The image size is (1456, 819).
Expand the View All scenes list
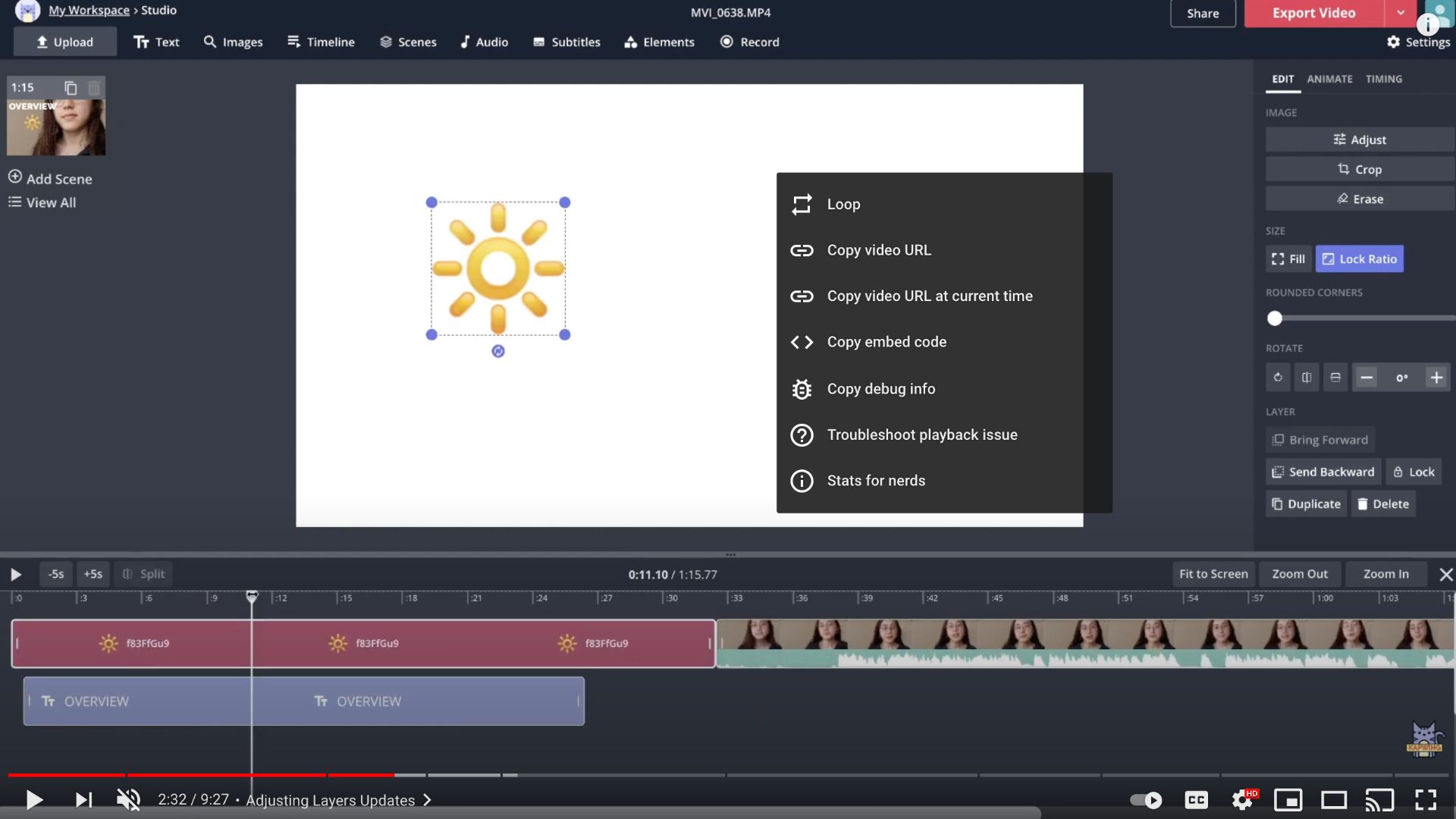[x=42, y=202]
